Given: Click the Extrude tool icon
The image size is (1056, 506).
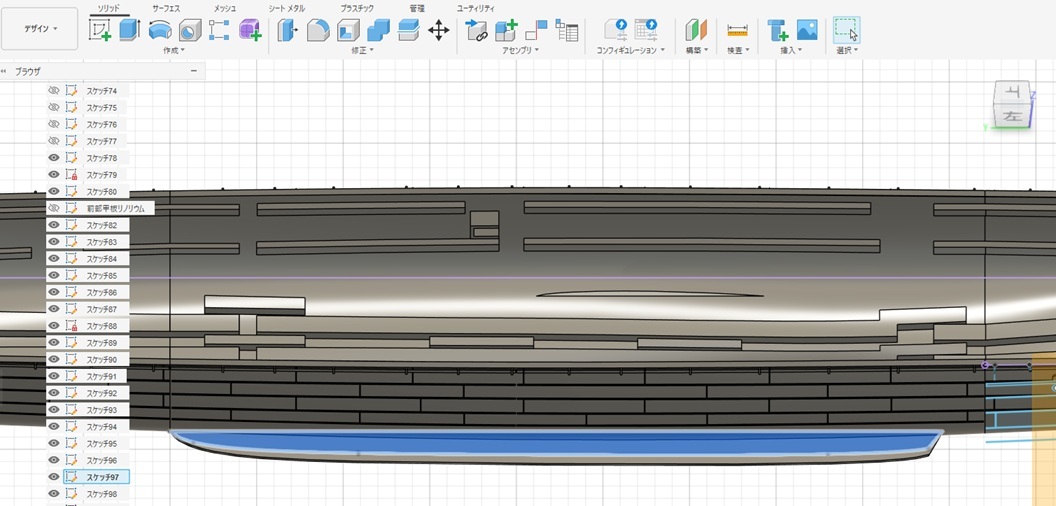Looking at the screenshot, I should click(130, 31).
